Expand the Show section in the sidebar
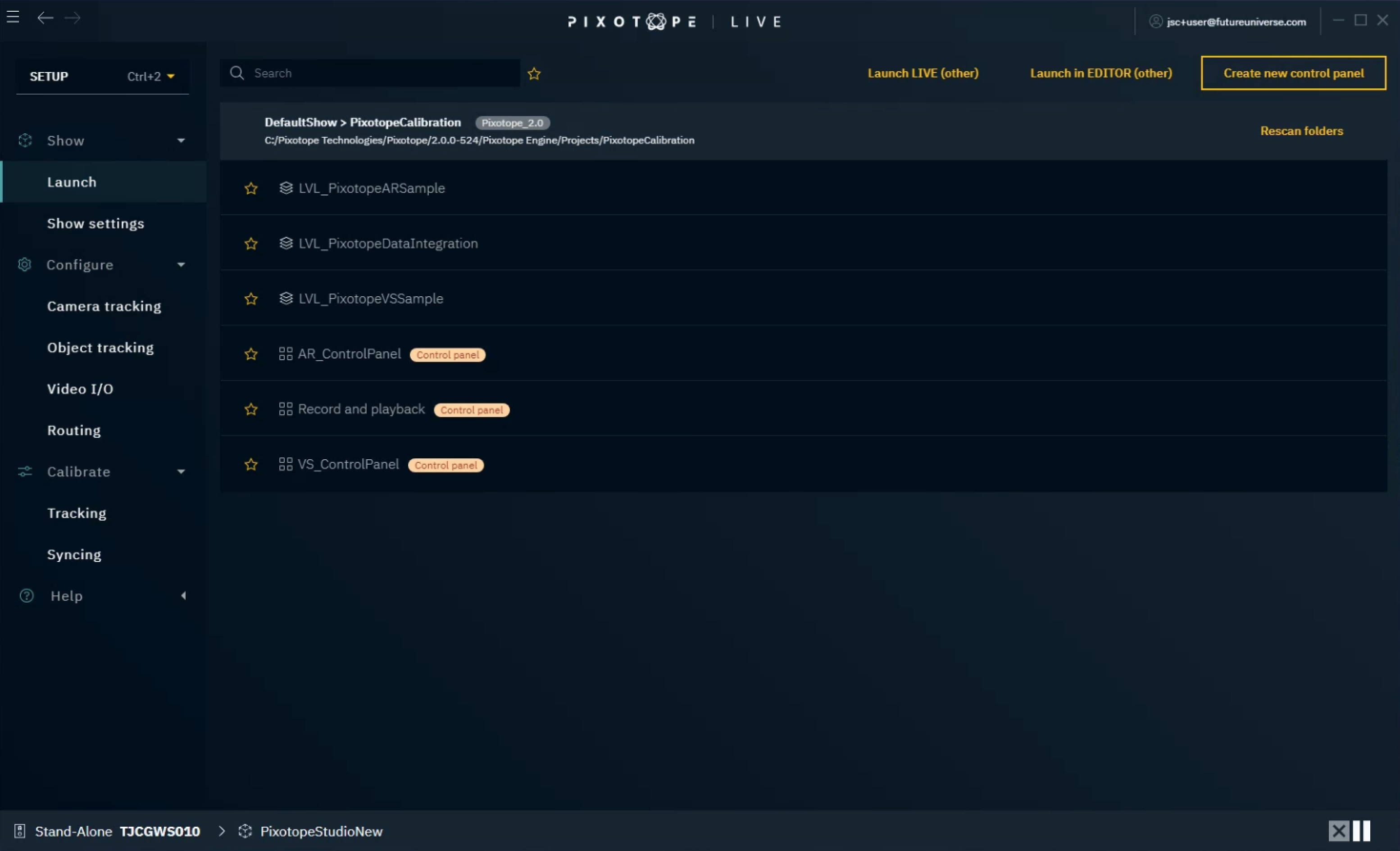Viewport: 1400px width, 851px height. [181, 140]
